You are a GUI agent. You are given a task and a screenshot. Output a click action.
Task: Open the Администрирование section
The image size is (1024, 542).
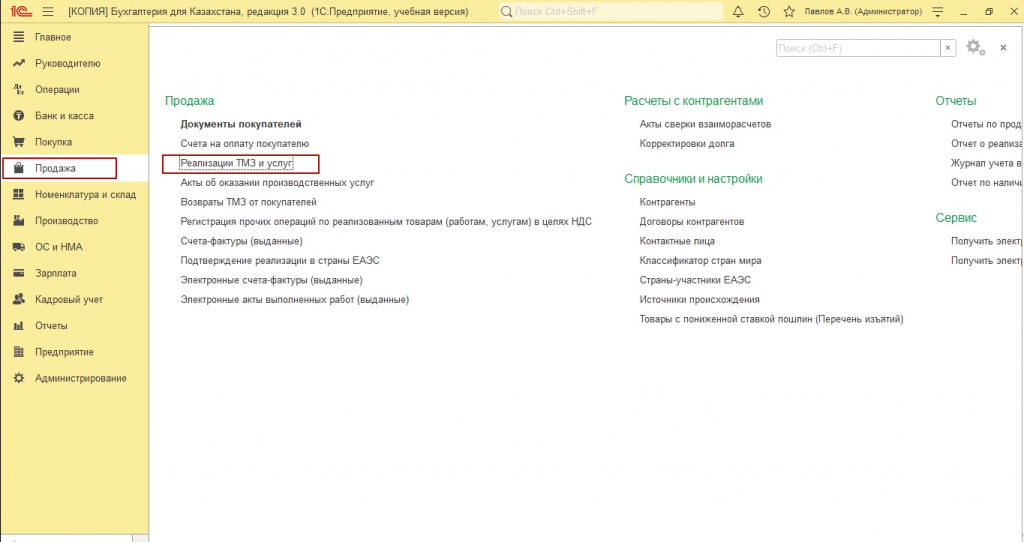click(x=74, y=378)
